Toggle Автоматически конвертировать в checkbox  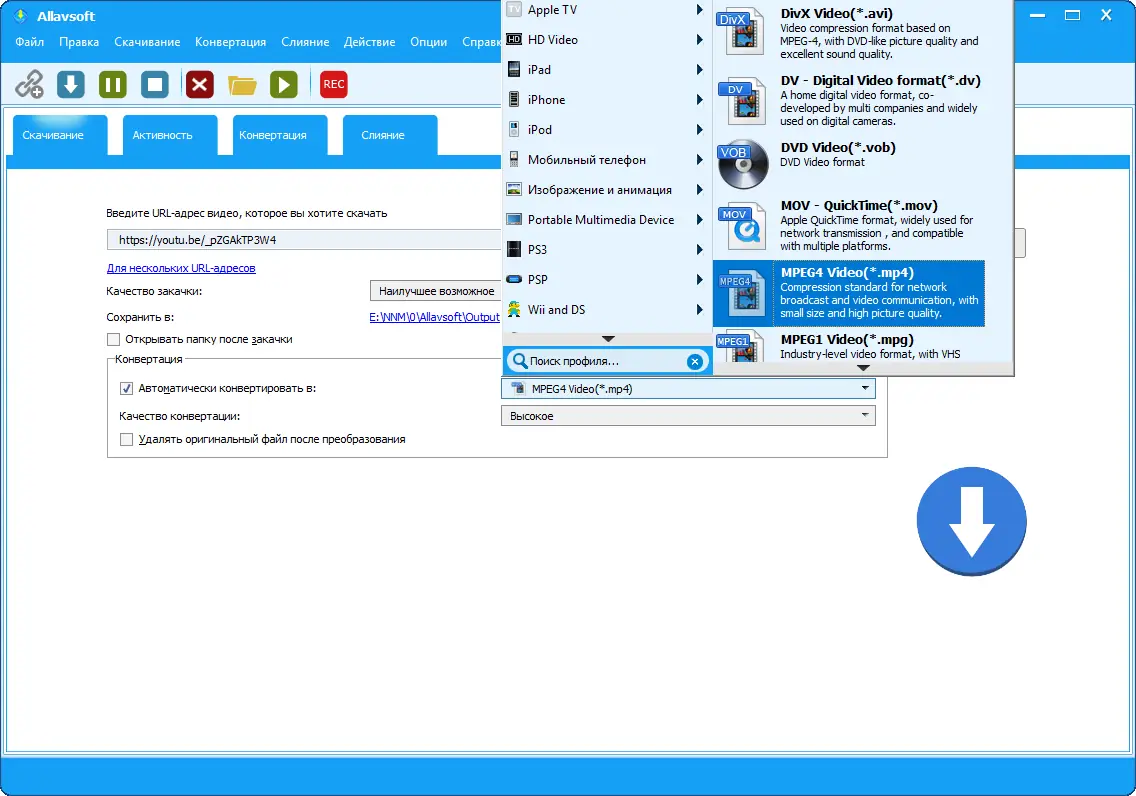coord(126,388)
